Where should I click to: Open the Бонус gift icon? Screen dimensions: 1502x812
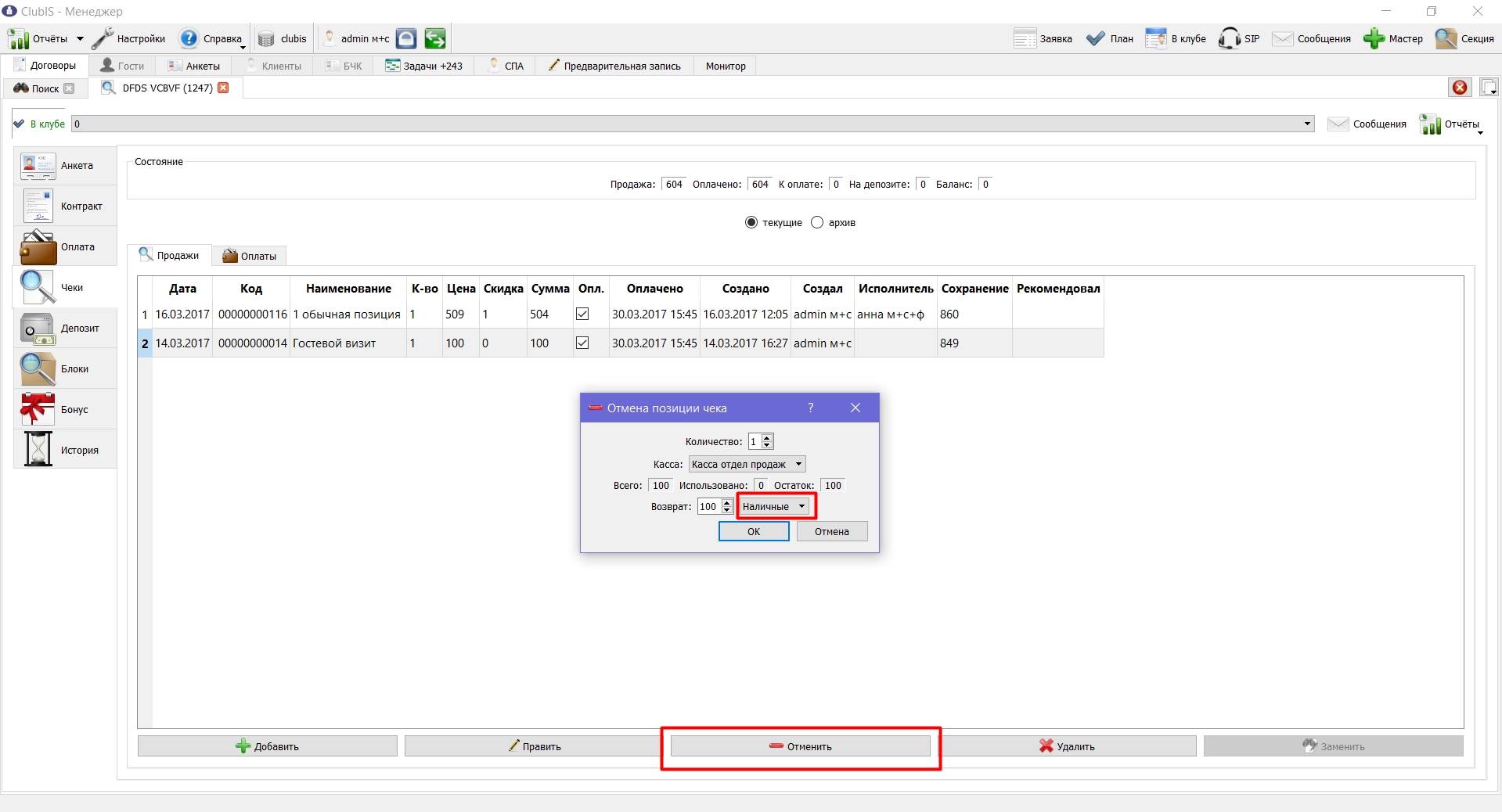click(x=38, y=409)
